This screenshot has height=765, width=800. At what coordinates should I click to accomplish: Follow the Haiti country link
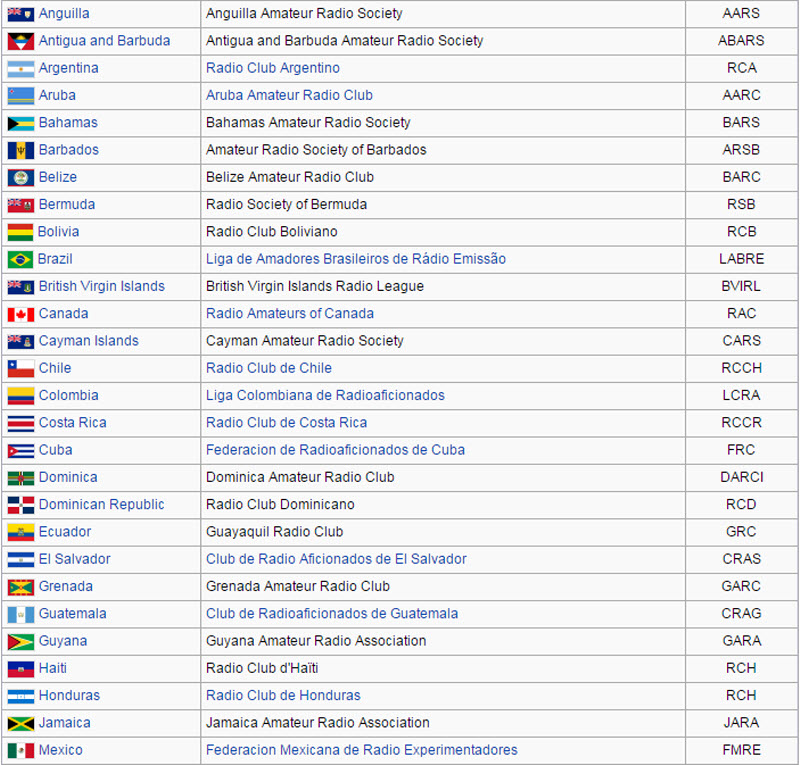(x=53, y=668)
